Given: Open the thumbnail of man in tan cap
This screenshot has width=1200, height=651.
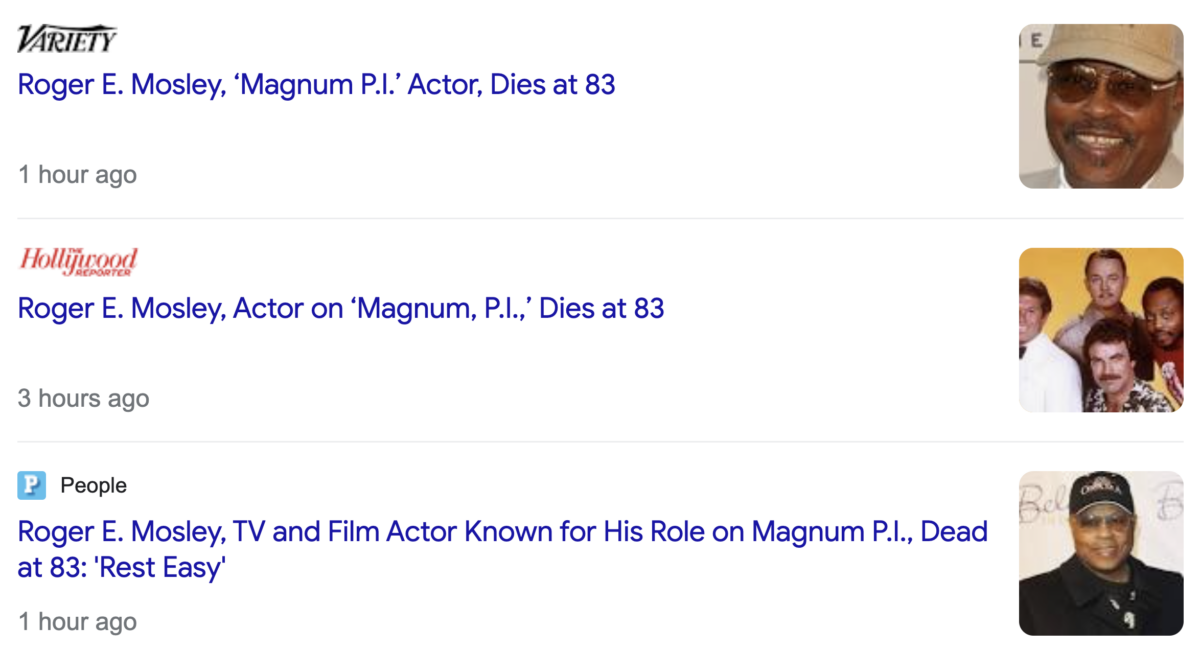Looking at the screenshot, I should pyautogui.click(x=1101, y=106).
